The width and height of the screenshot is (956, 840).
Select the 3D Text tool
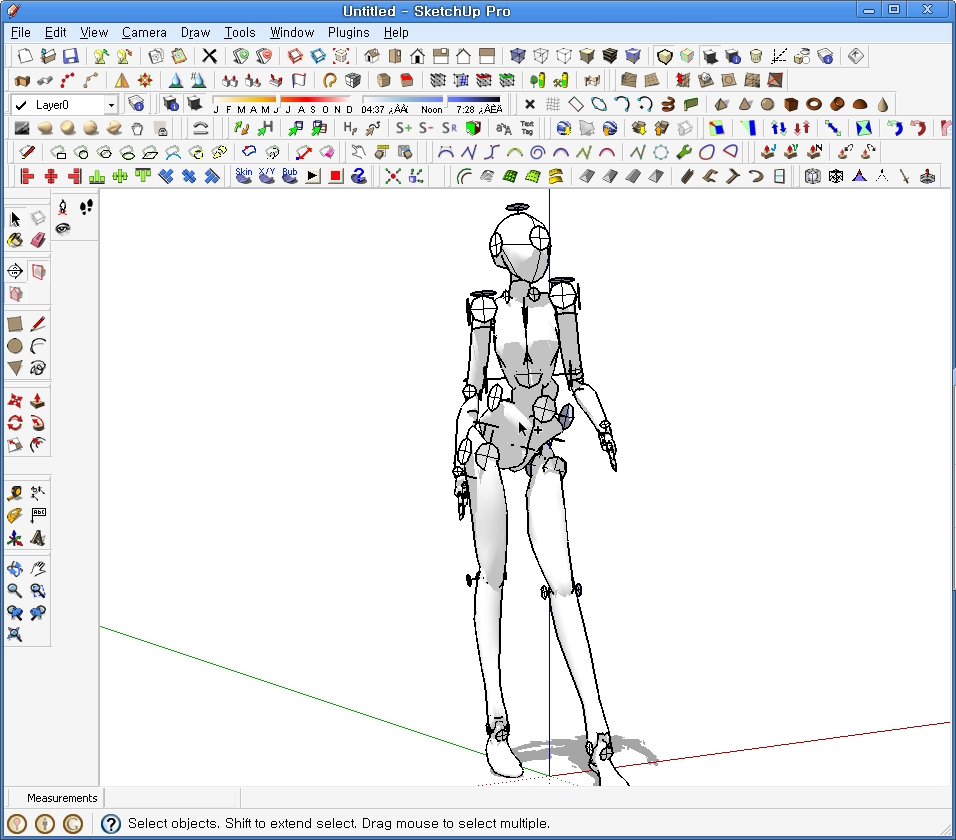click(38, 538)
